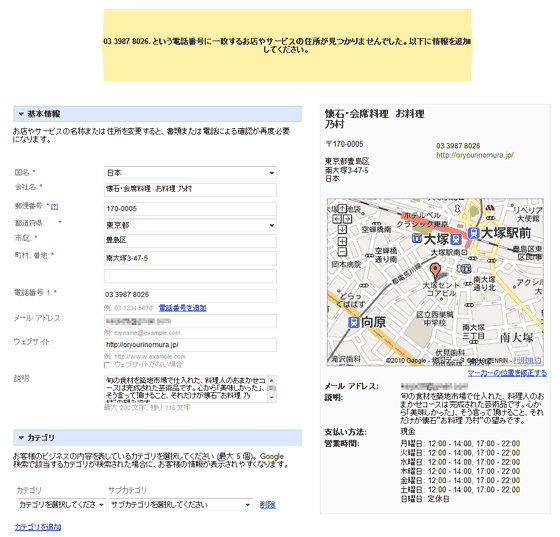Click the description textarea scroll-up arrow
Viewport: 560px width, 537px height.
[x=272, y=380]
